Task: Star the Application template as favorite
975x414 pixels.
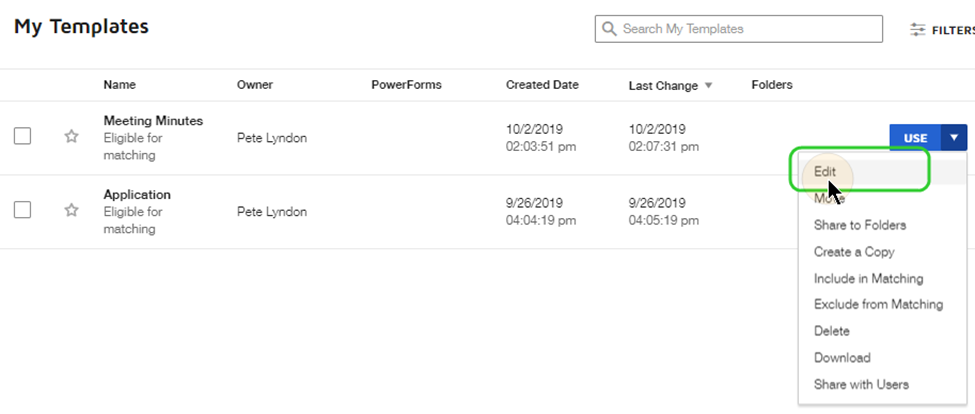Action: [71, 211]
